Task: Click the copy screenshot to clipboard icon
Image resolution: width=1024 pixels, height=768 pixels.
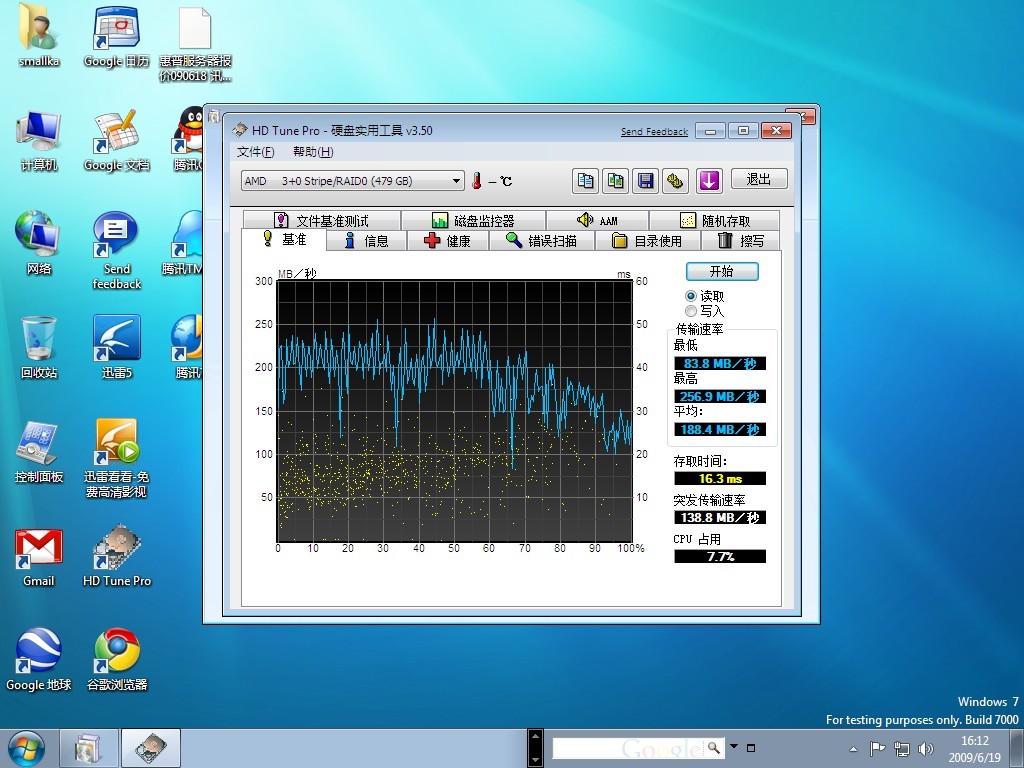Action: coord(616,181)
